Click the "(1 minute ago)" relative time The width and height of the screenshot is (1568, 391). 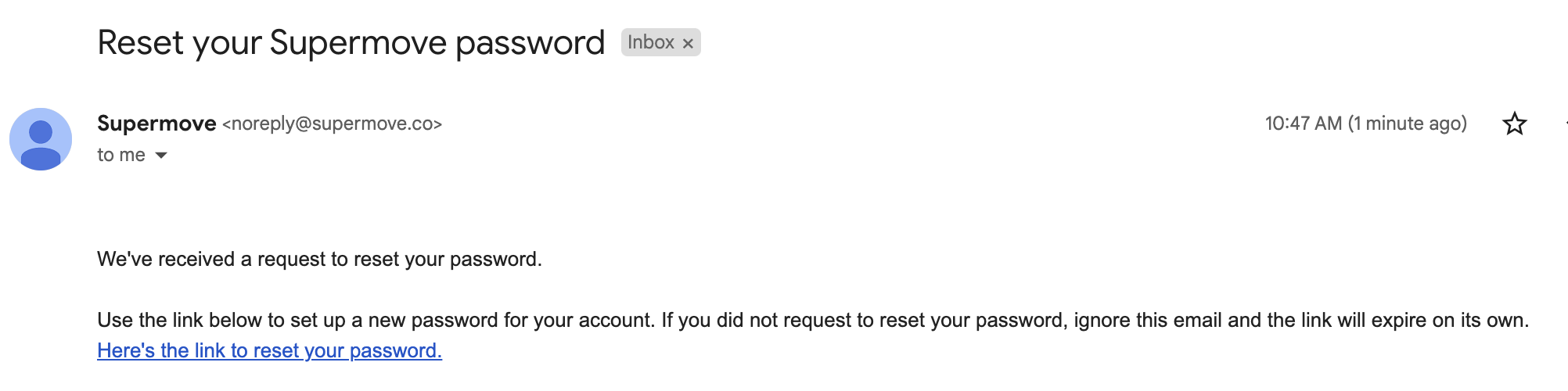pos(1407,124)
